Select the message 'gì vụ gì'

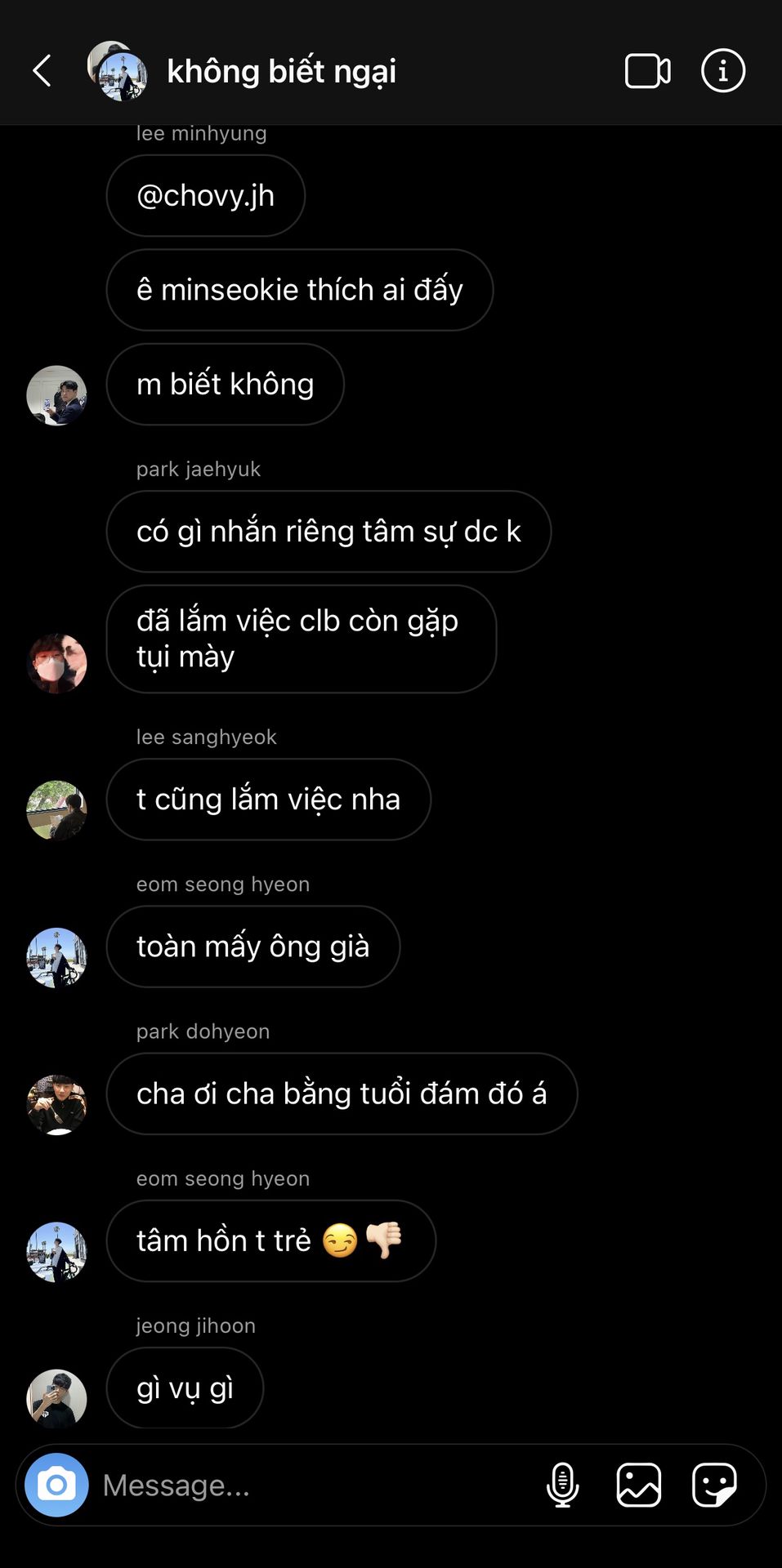point(185,1388)
